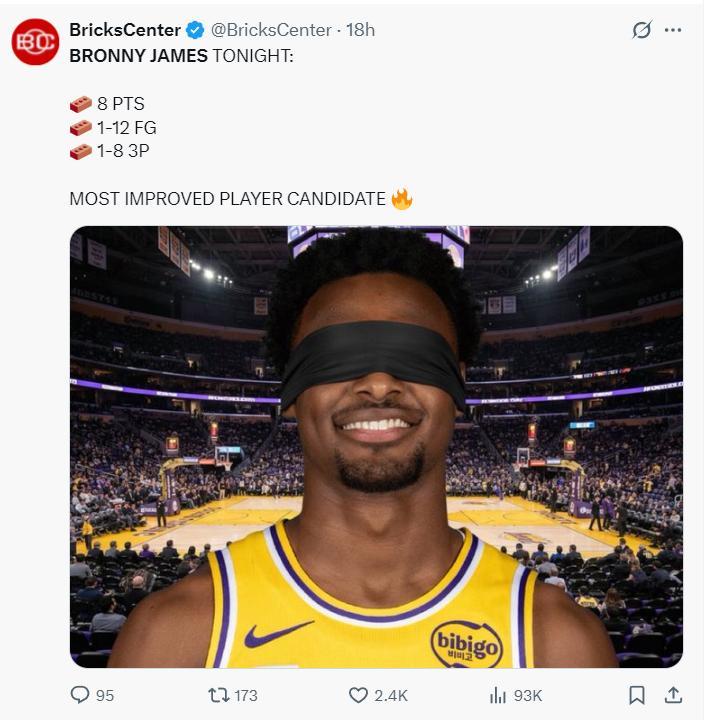Click the 173 reposts count
706x720 pixels.
245,695
